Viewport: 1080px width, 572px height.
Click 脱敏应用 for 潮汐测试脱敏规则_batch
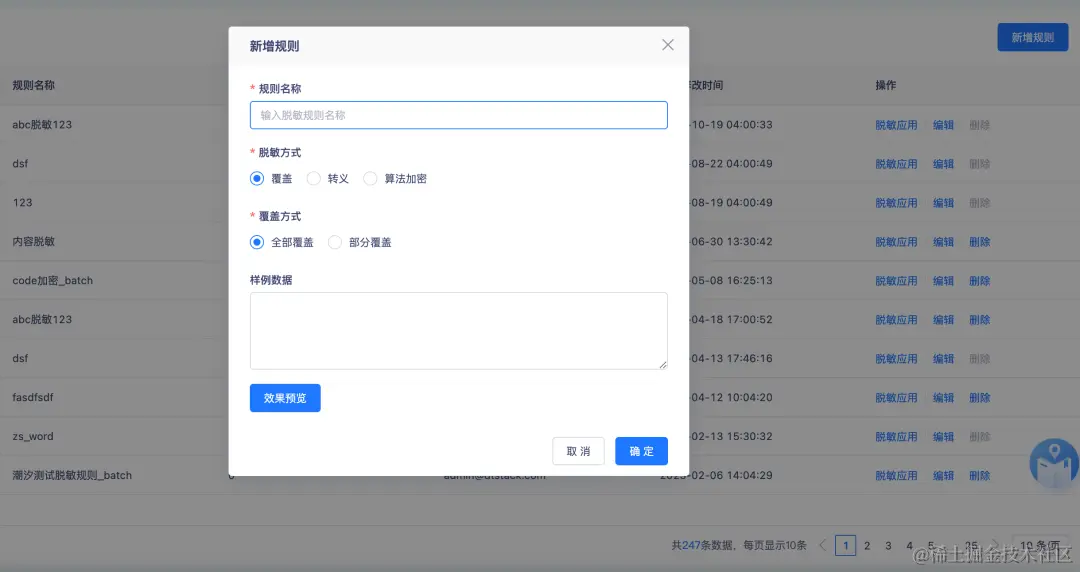[896, 476]
